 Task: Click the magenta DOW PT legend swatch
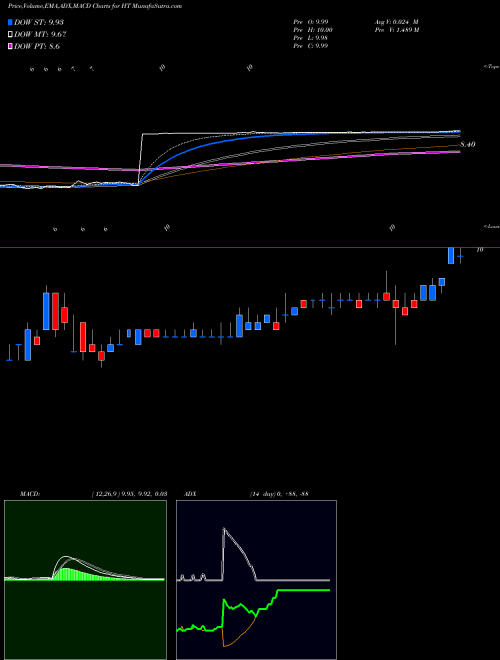[11, 46]
